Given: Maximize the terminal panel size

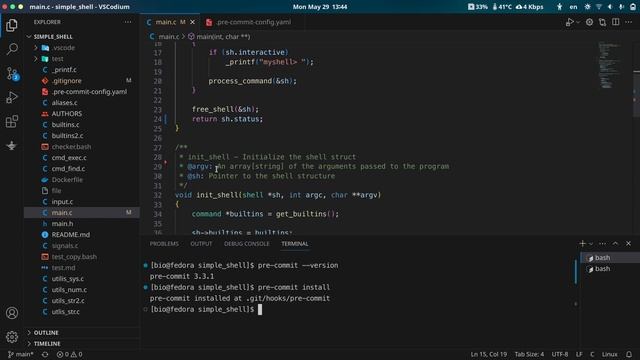Looking at the screenshot, I should 616,244.
